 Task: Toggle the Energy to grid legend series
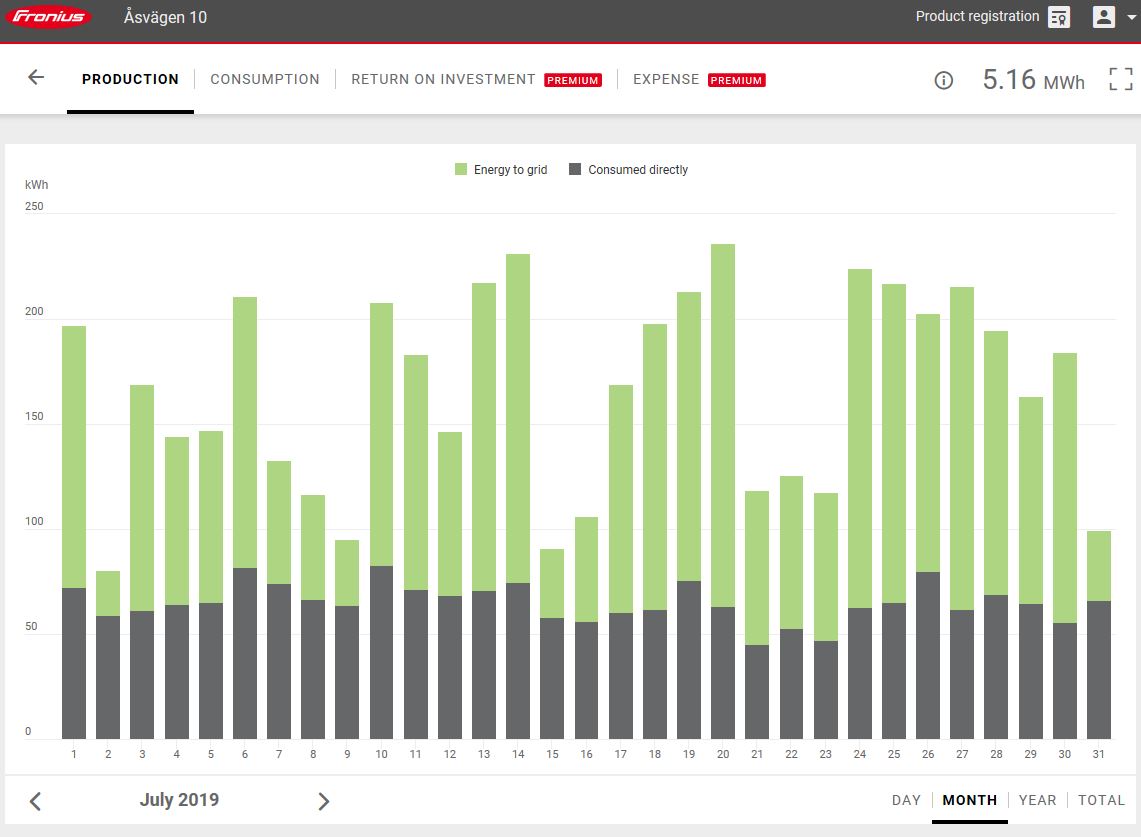click(x=501, y=170)
